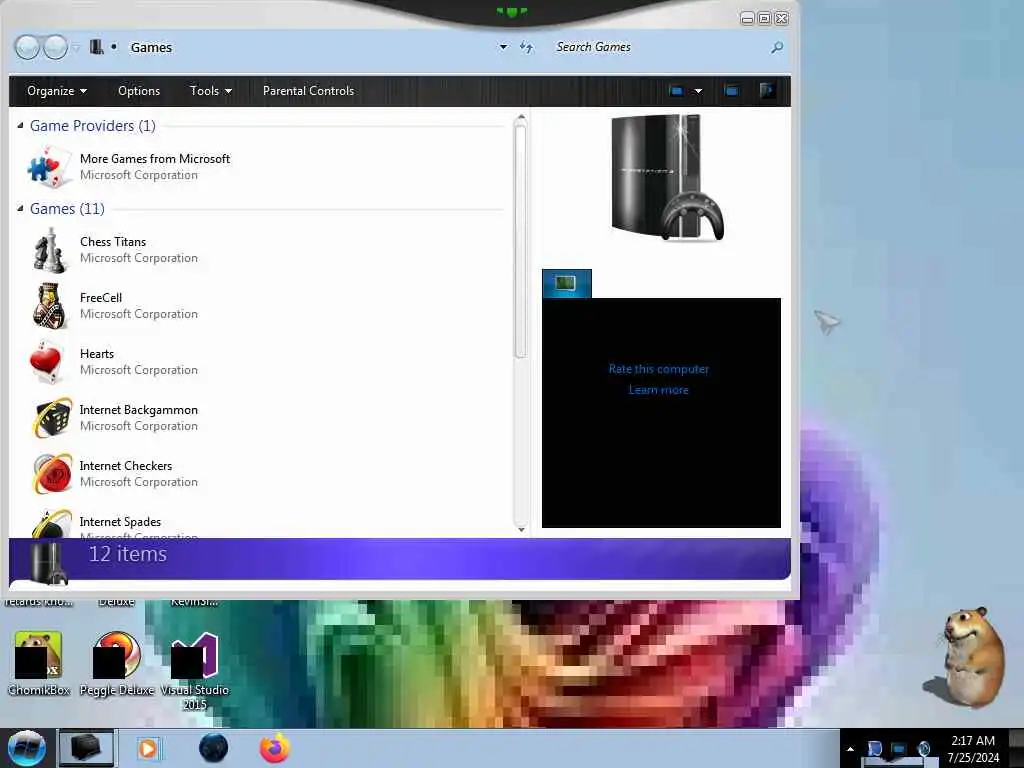Click the Games folder icon in address bar
This screenshot has height=768, width=1024.
click(97, 47)
